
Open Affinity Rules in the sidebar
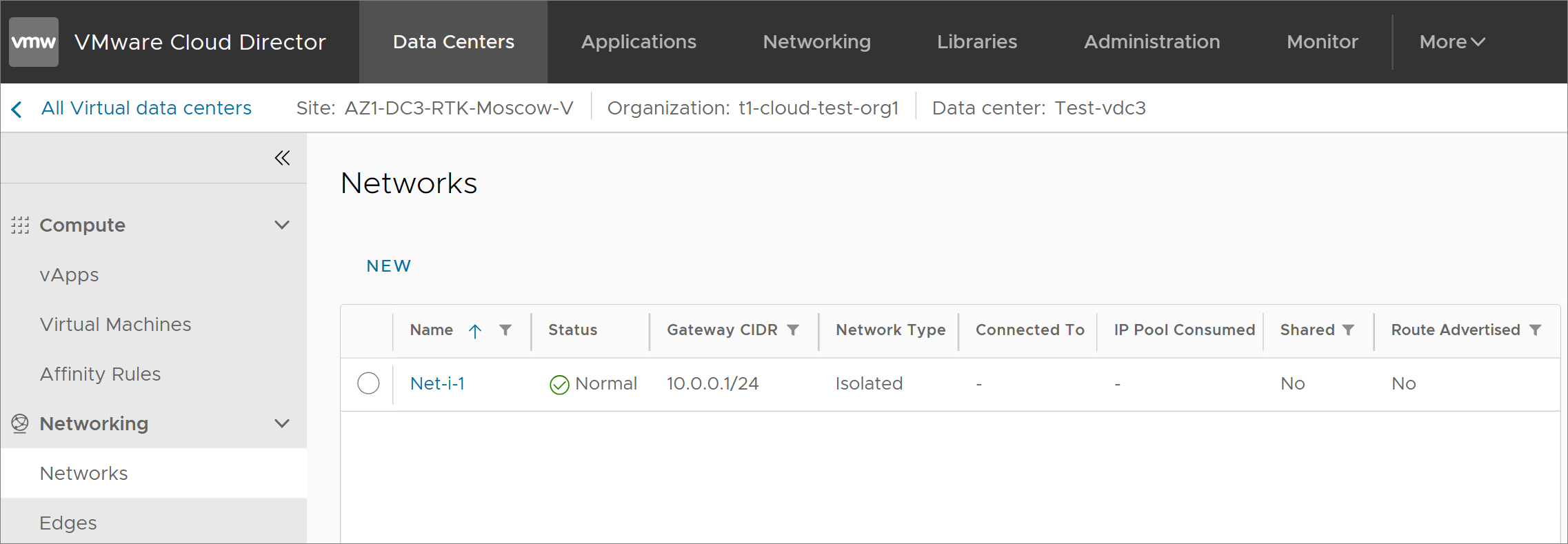[x=100, y=374]
